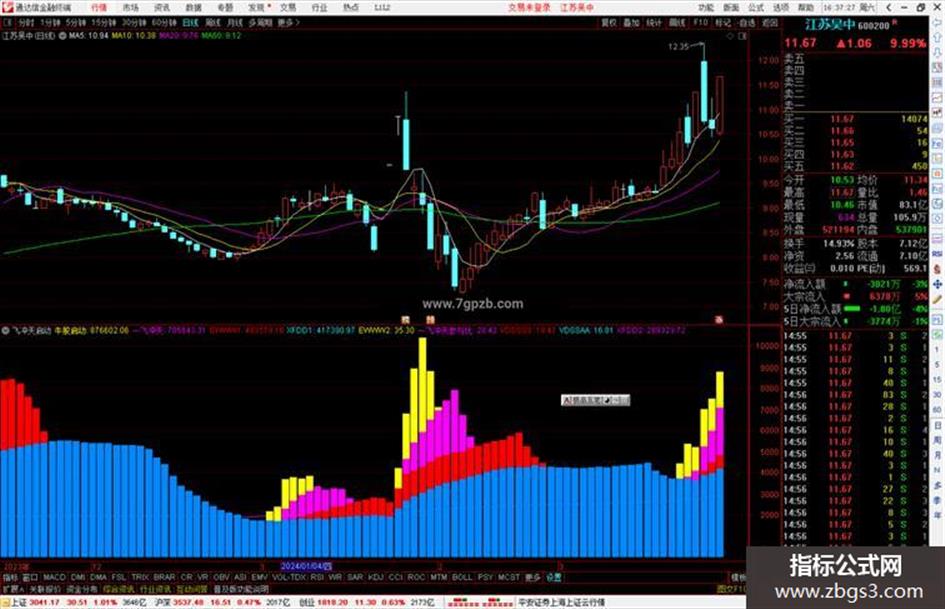The width and height of the screenshot is (945, 609).
Task: Click 交易未登录 login status
Action: tap(529, 7)
